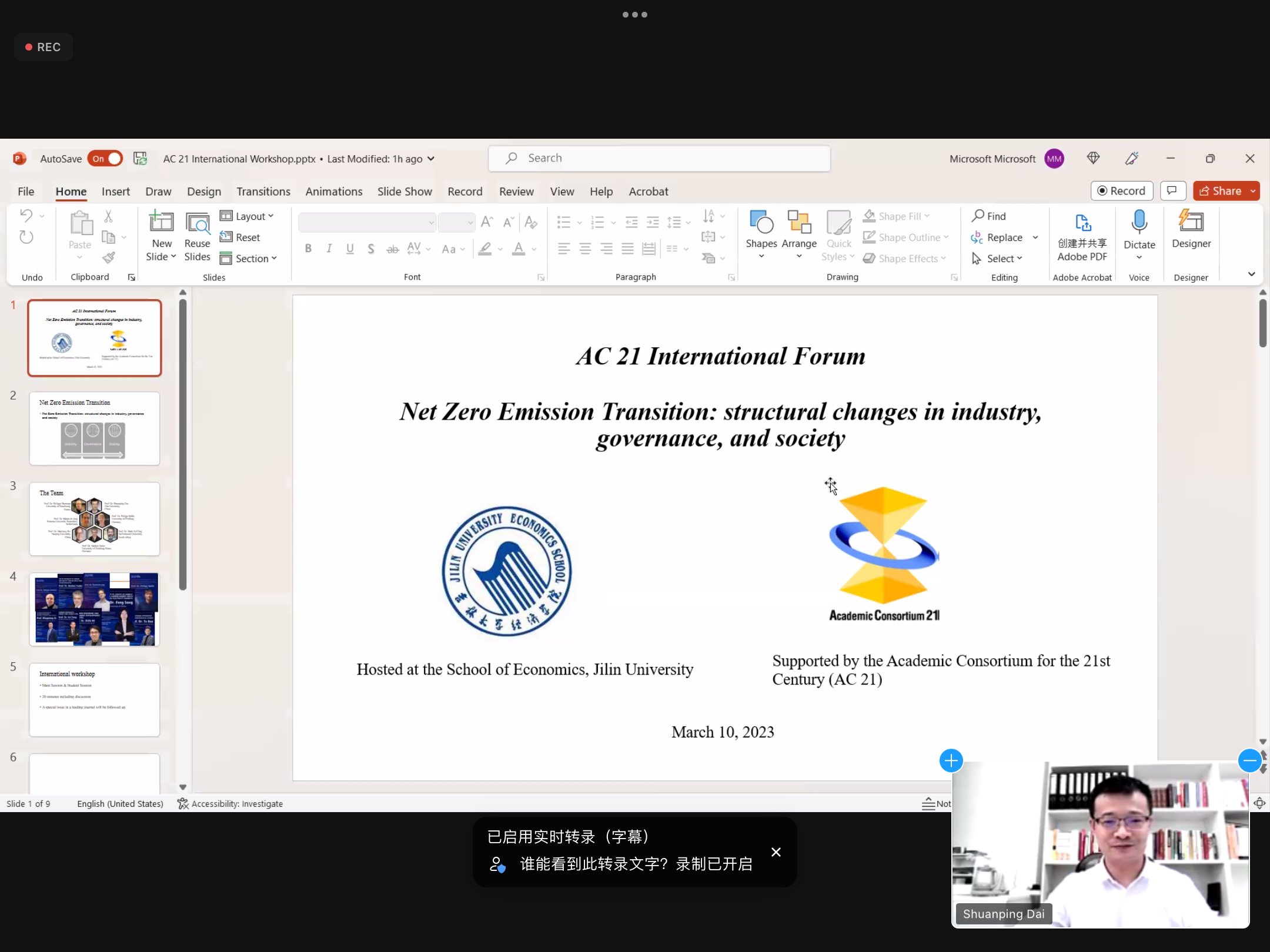Open the Arrange tool
Viewport: 1270px width, 952px height.
pyautogui.click(x=798, y=224)
